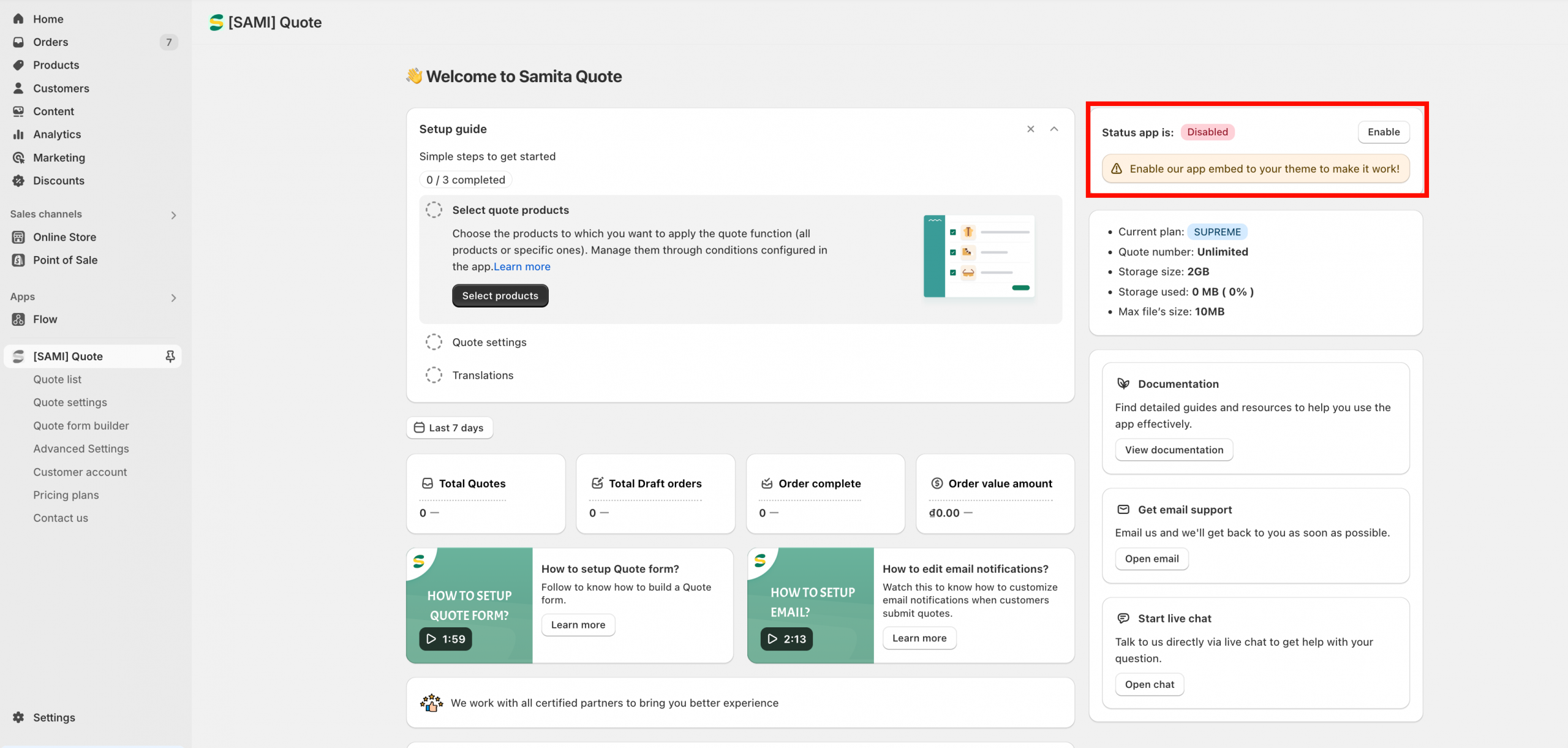
Task: Open the Learn more link in setup guide
Action: point(522,266)
